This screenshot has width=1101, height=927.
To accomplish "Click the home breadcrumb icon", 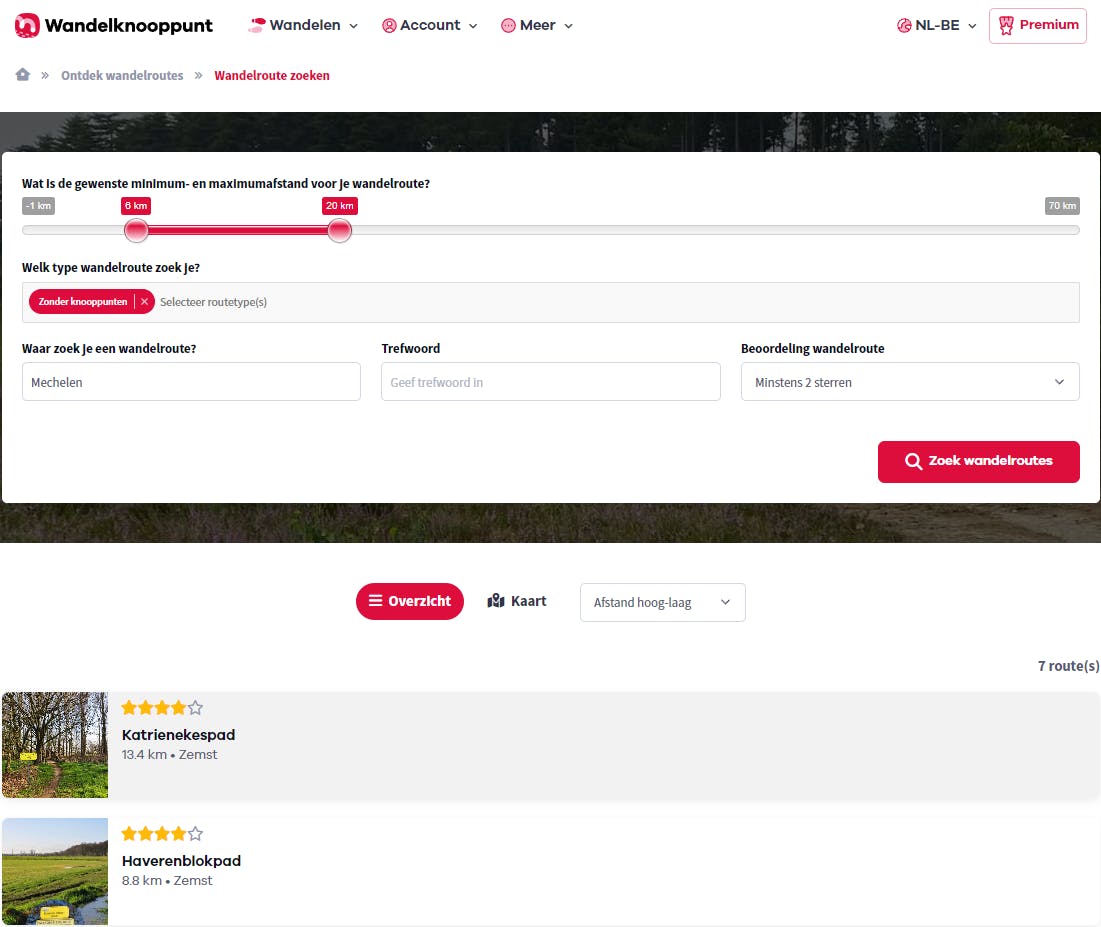I will point(22,74).
